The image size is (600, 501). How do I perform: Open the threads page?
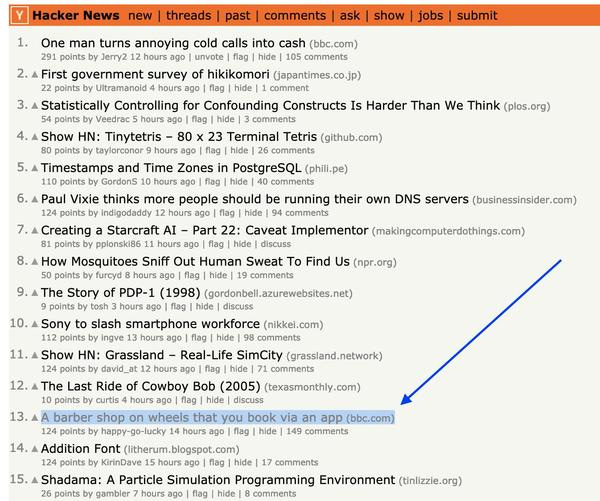188,16
